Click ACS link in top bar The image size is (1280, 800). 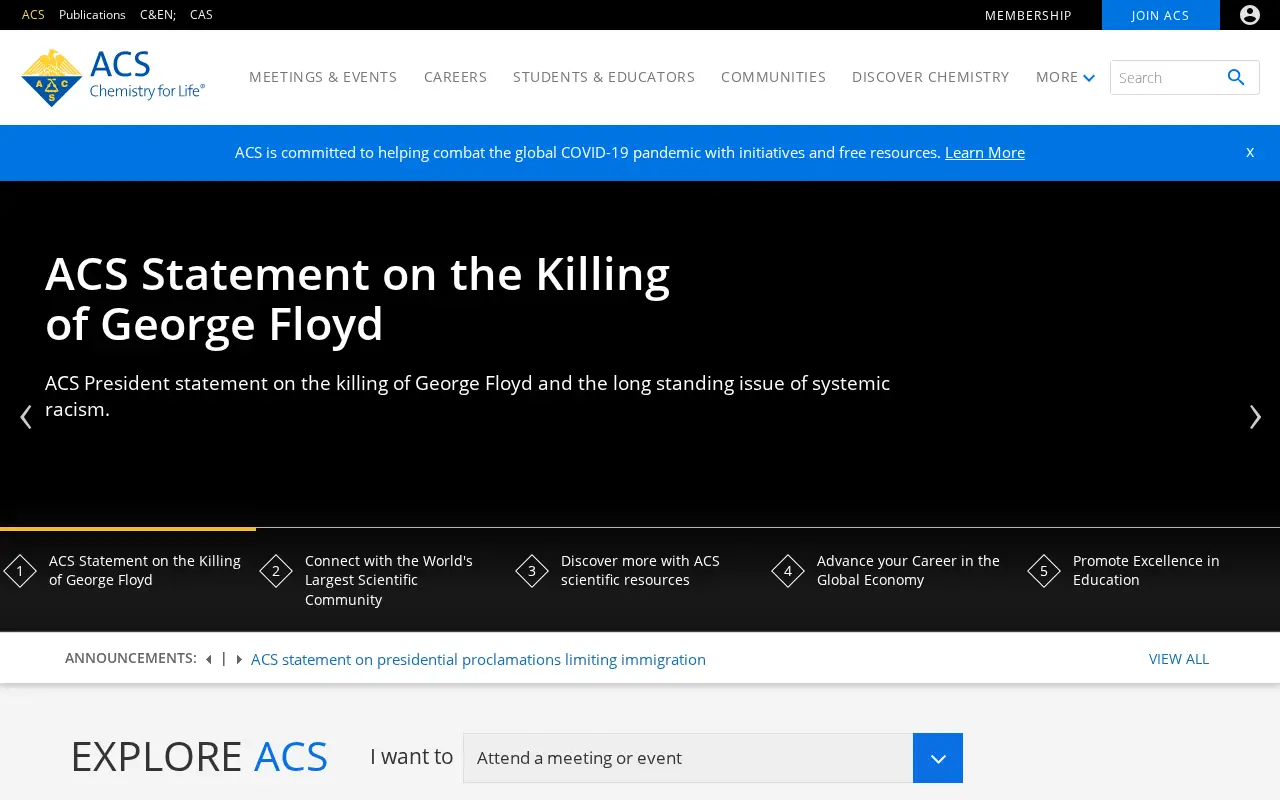pyautogui.click(x=33, y=15)
